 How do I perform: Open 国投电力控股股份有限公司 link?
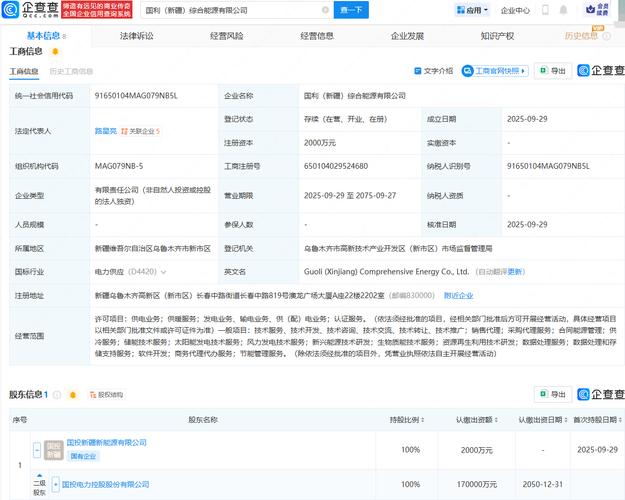pyautogui.click(x=105, y=484)
